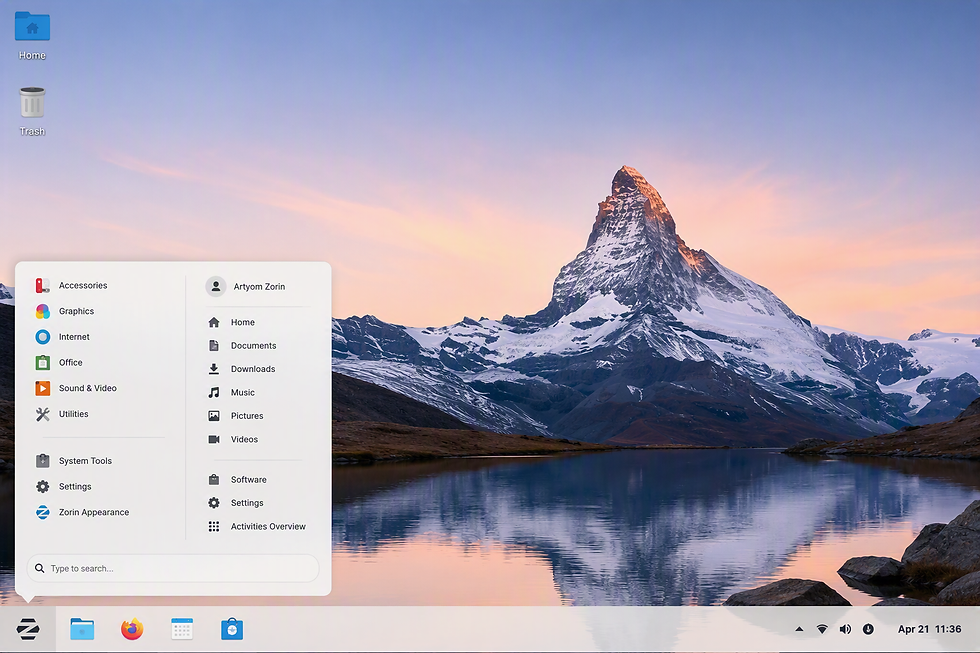Launch Files from the taskbar
Viewport: 980px width, 653px height.
click(x=82, y=629)
